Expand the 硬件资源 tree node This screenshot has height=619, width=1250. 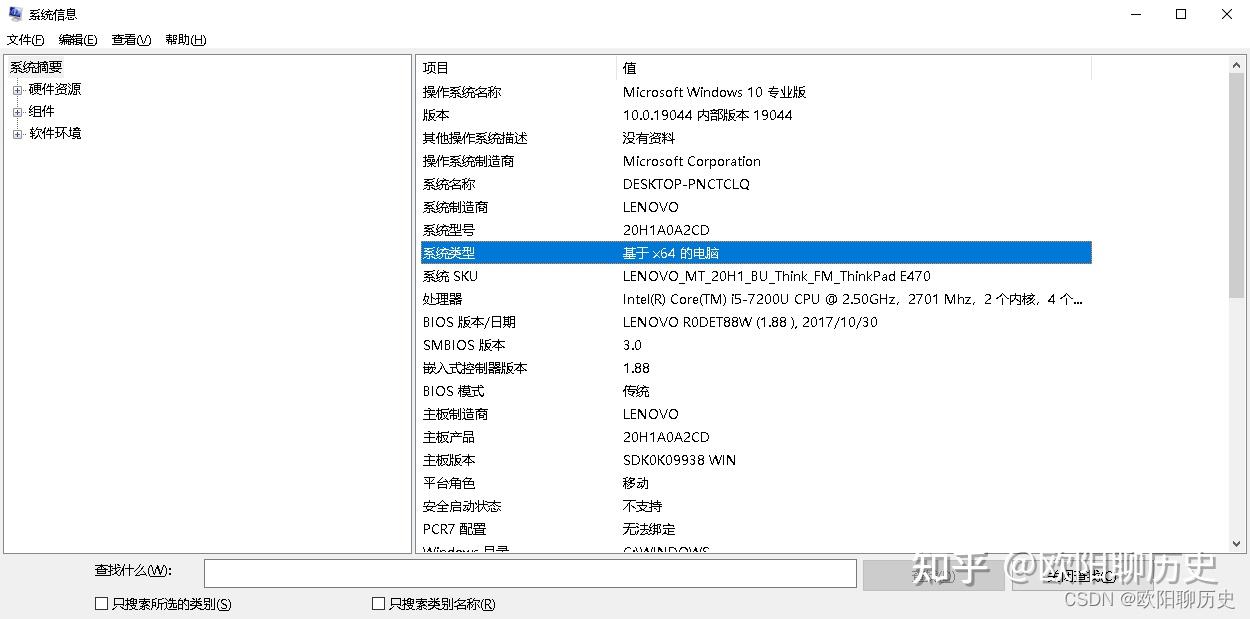click(18, 88)
